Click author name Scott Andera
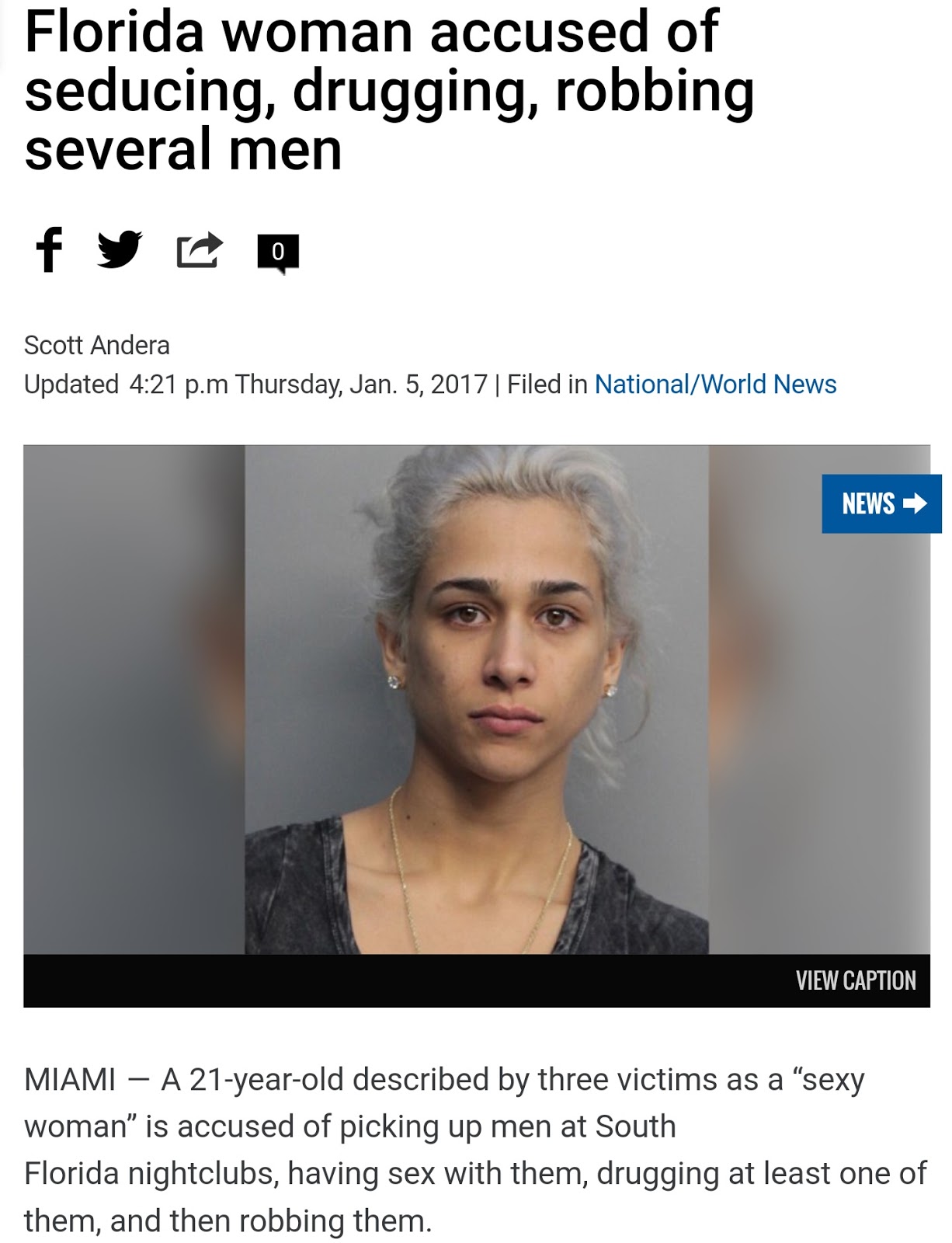 (x=97, y=345)
